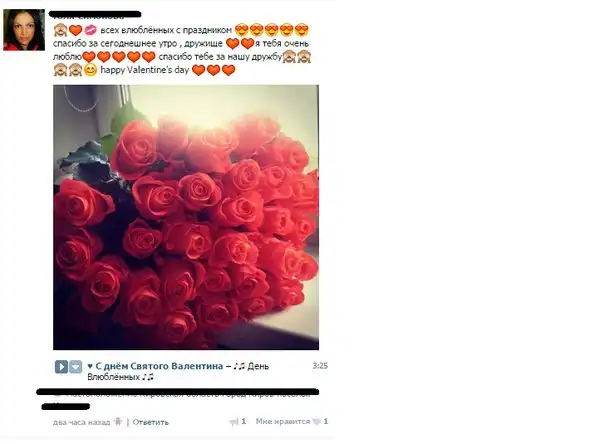
Task: Click the redacted author name above post
Action: [95, 15]
